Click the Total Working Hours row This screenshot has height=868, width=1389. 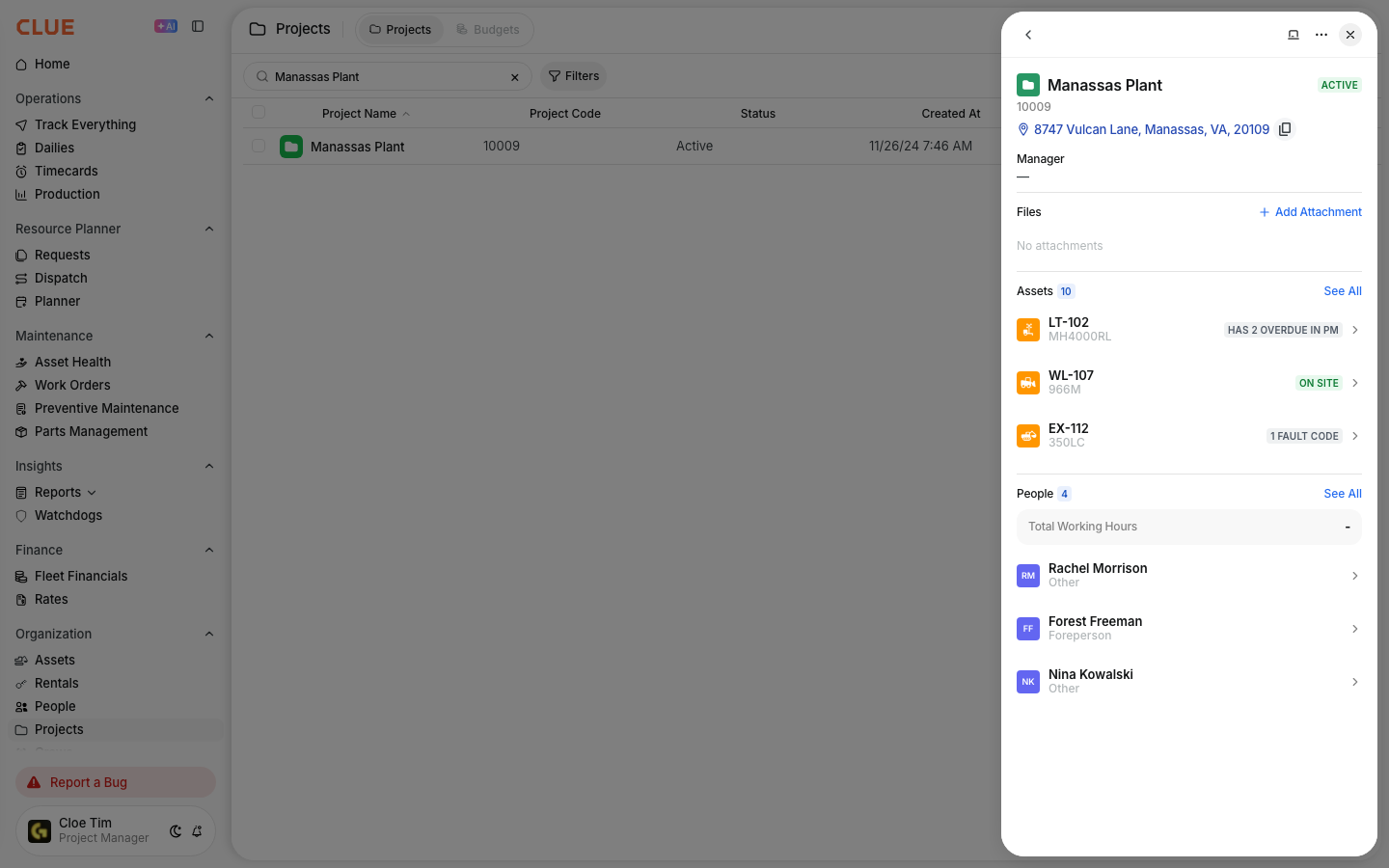[x=1189, y=527]
